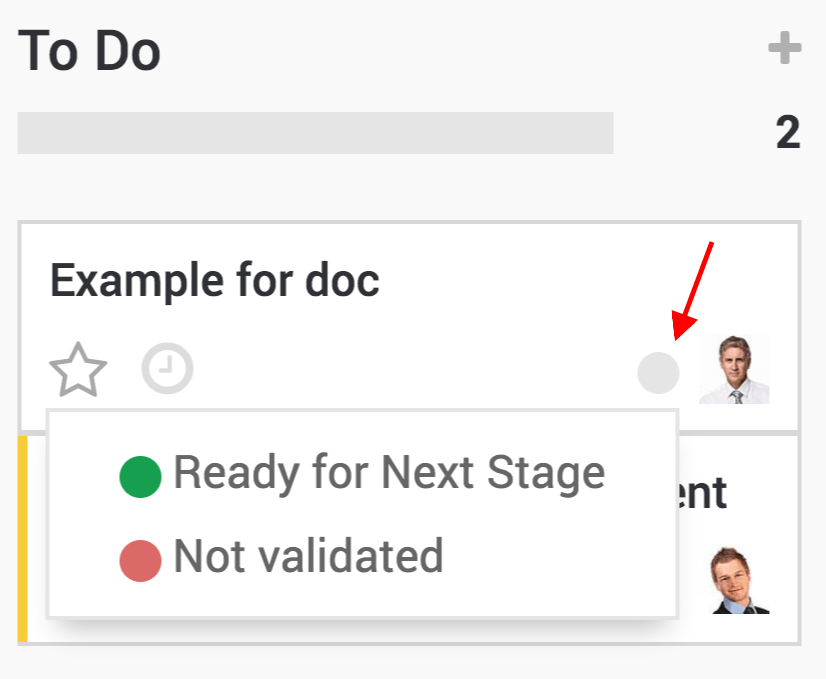Viewport: 826px width, 679px height.
Task: Click the gray progress bar under To Do
Action: tap(315, 131)
